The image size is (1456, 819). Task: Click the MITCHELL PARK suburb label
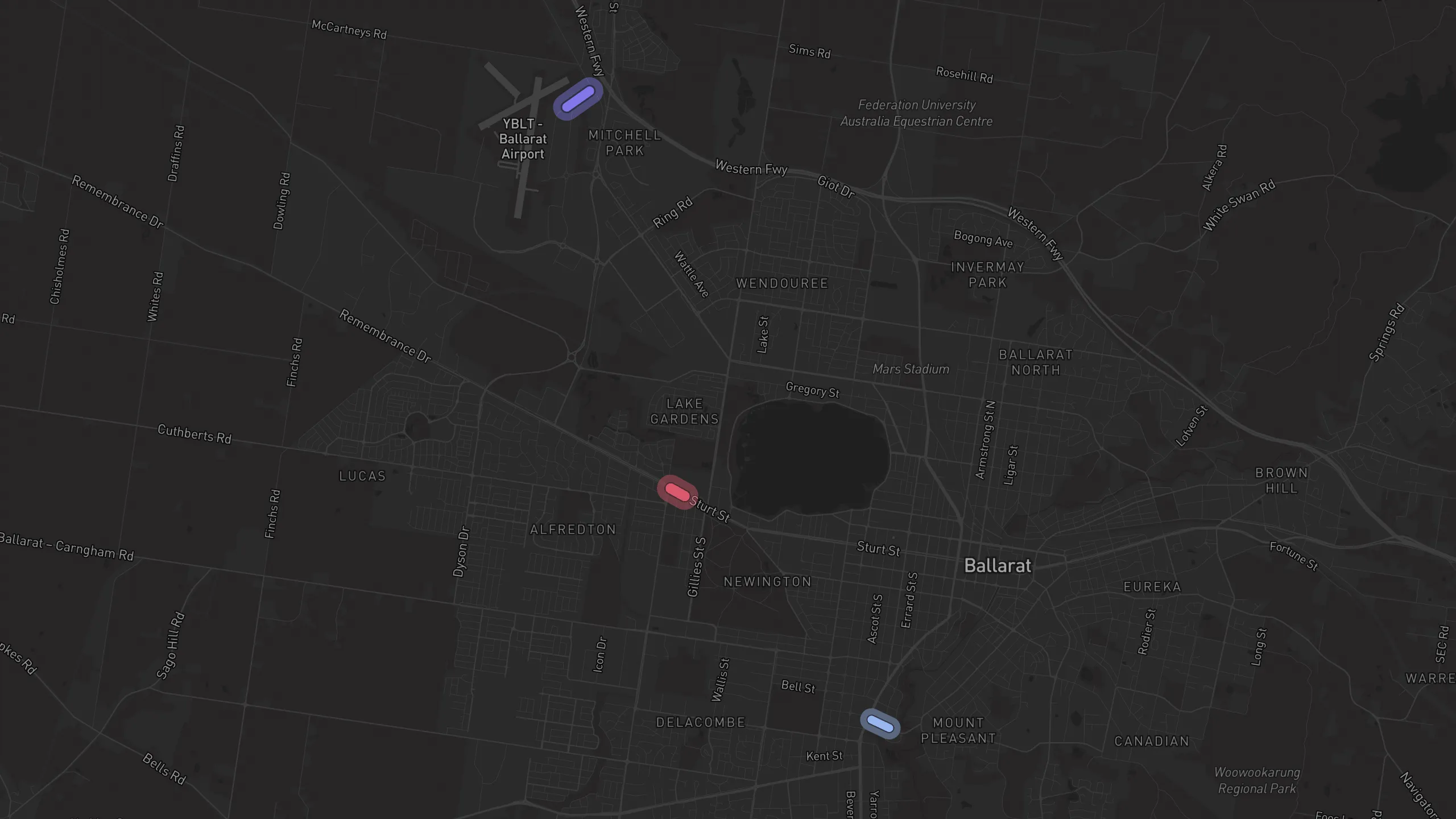(x=624, y=143)
